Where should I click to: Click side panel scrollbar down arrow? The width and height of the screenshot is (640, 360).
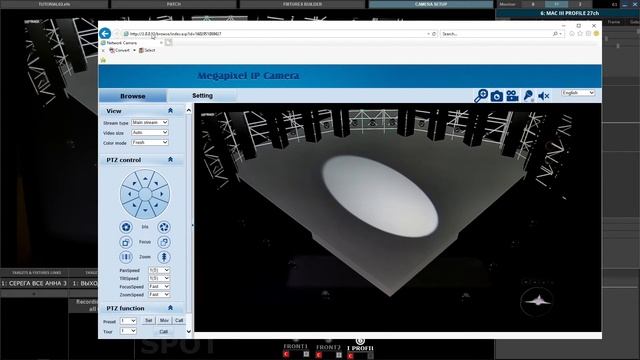click(x=189, y=331)
